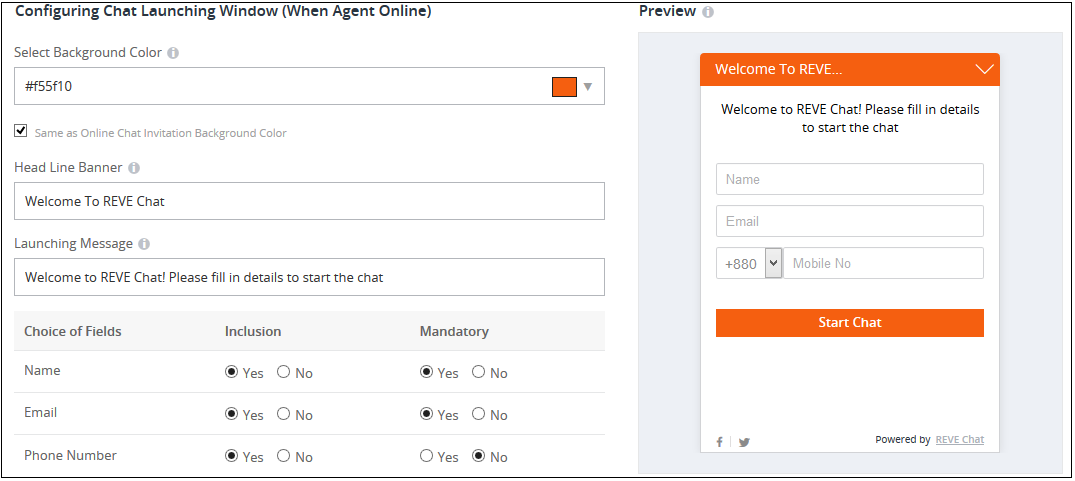Open +880 country code dropdown
This screenshot has height=481, width=1075.
click(773, 263)
